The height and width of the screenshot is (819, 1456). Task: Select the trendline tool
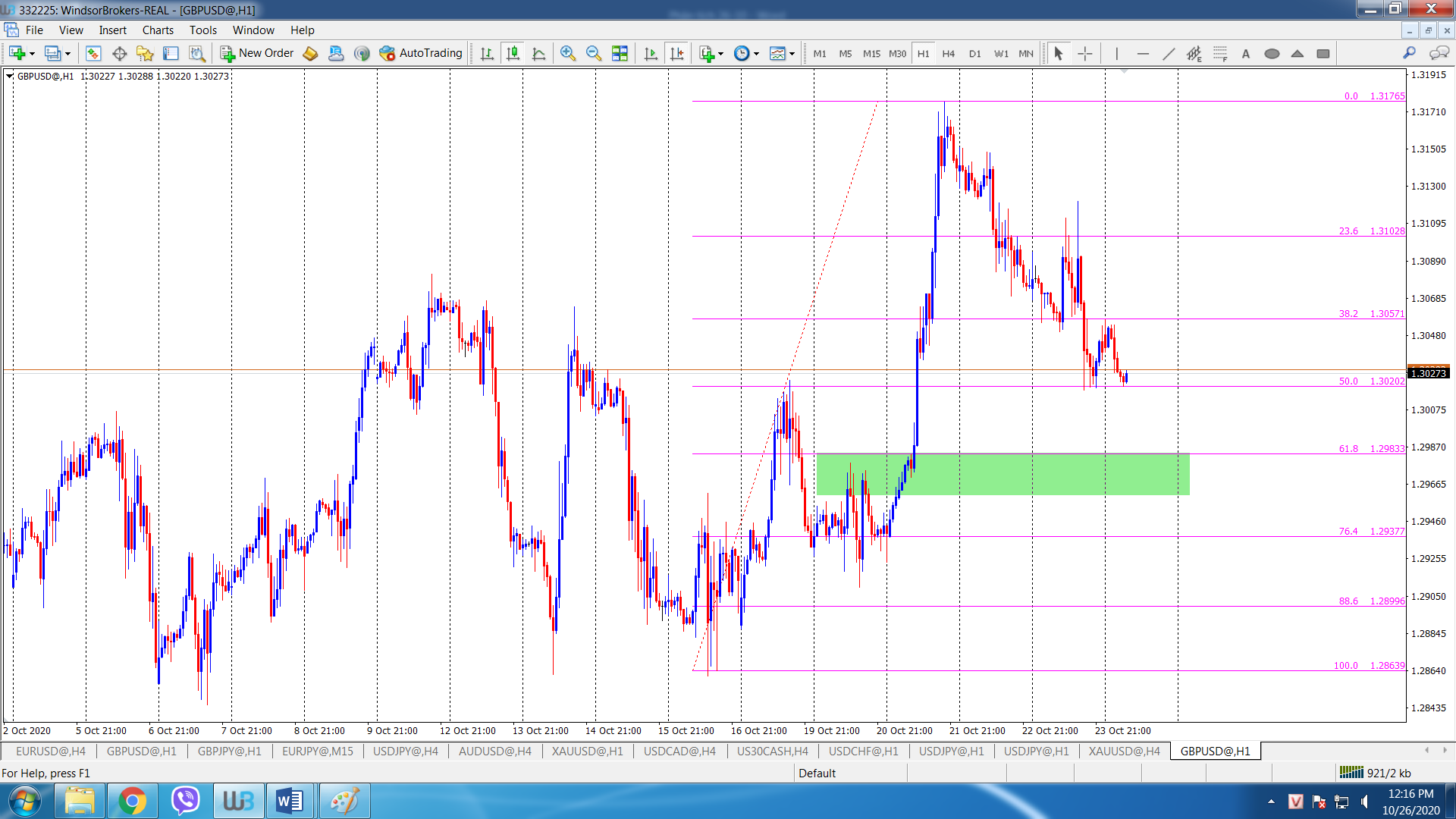[1169, 53]
